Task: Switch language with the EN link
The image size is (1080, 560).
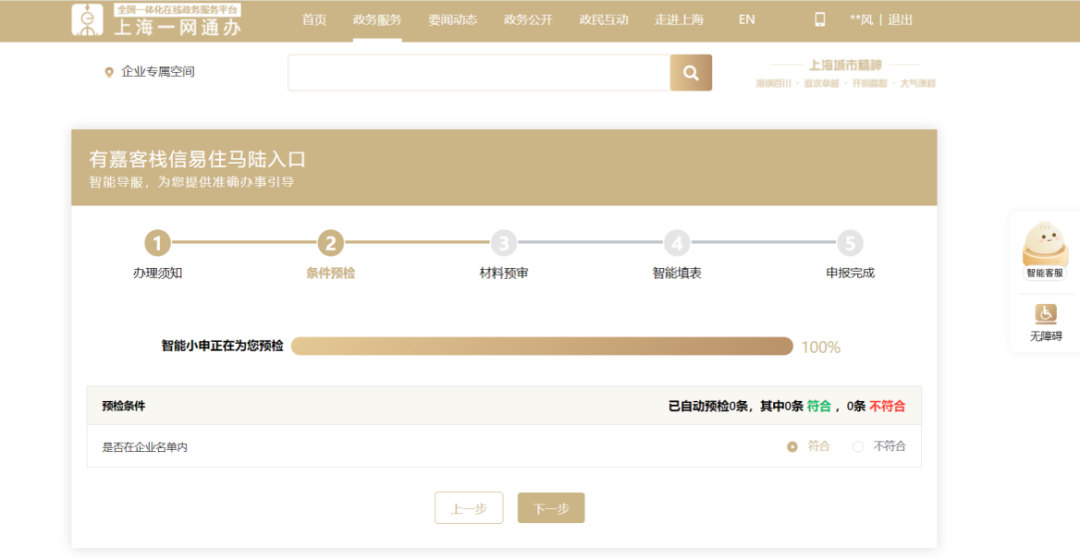Action: click(747, 20)
